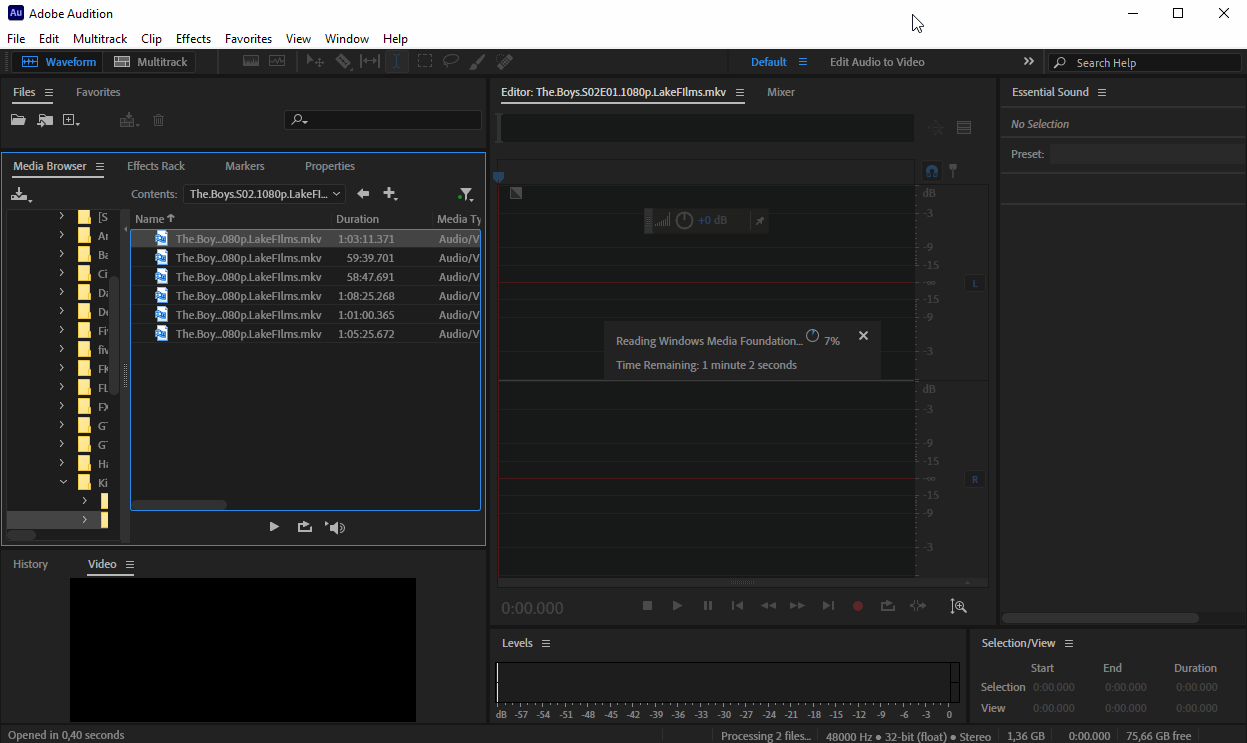The width and height of the screenshot is (1247, 743).
Task: Toggle Loop Playback in the editor transport
Action: (887, 606)
